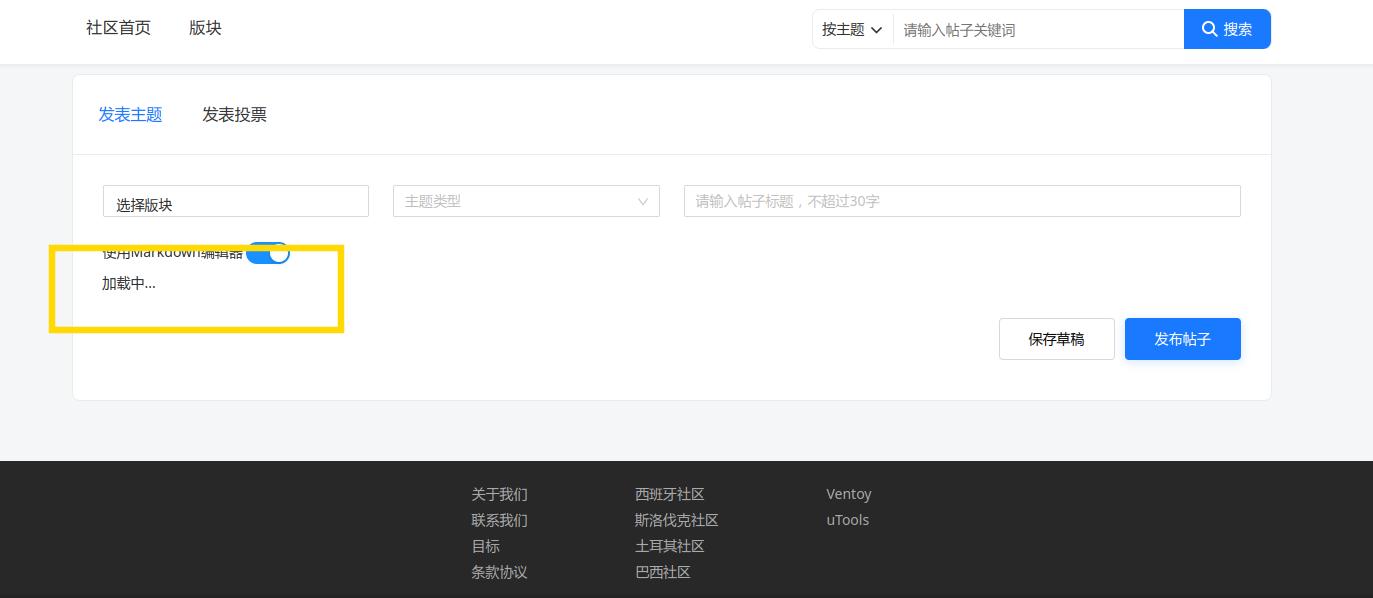Open the 关于我们 footer link
This screenshot has width=1373, height=598.
[499, 494]
